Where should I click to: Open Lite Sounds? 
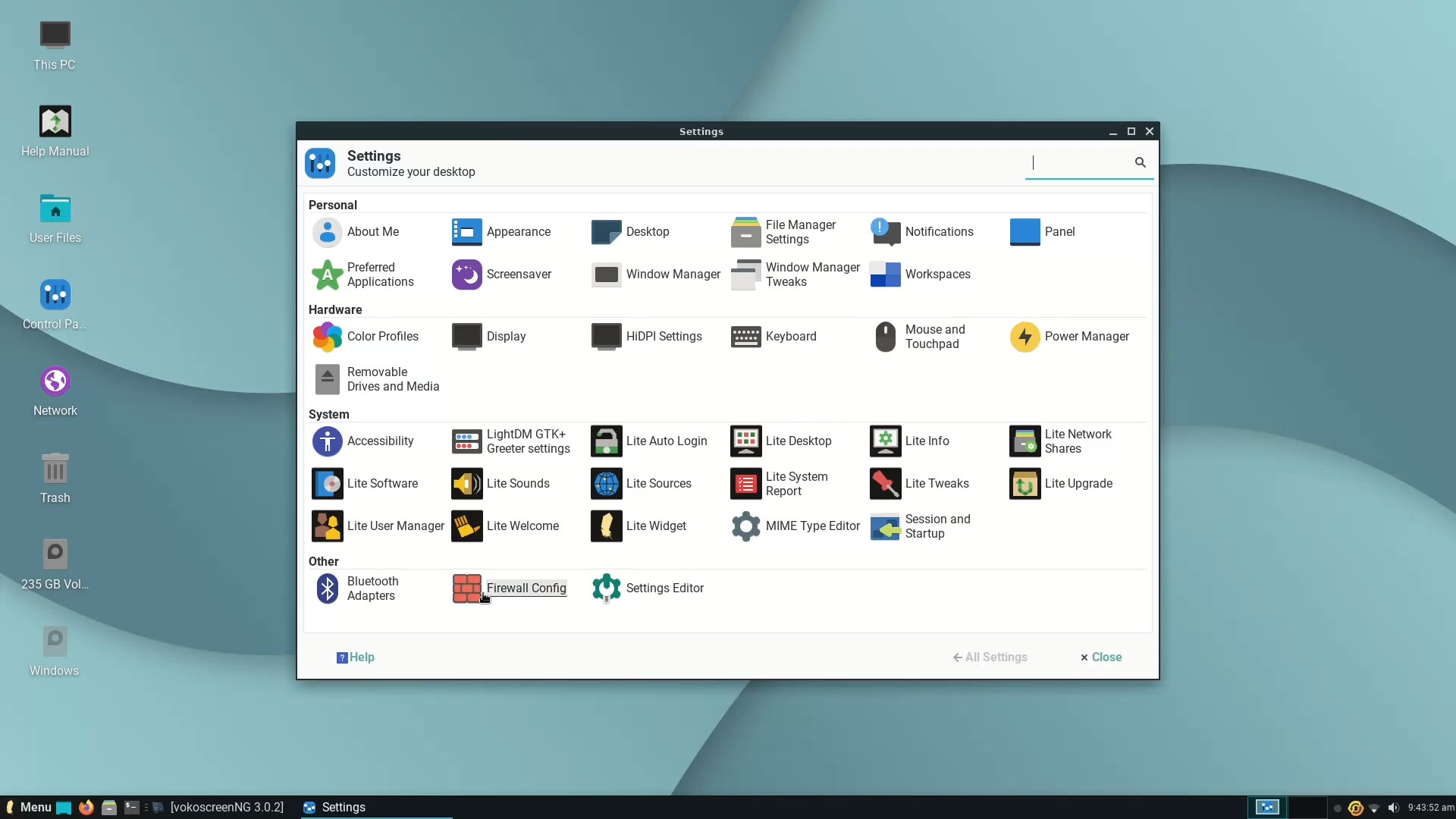click(500, 484)
